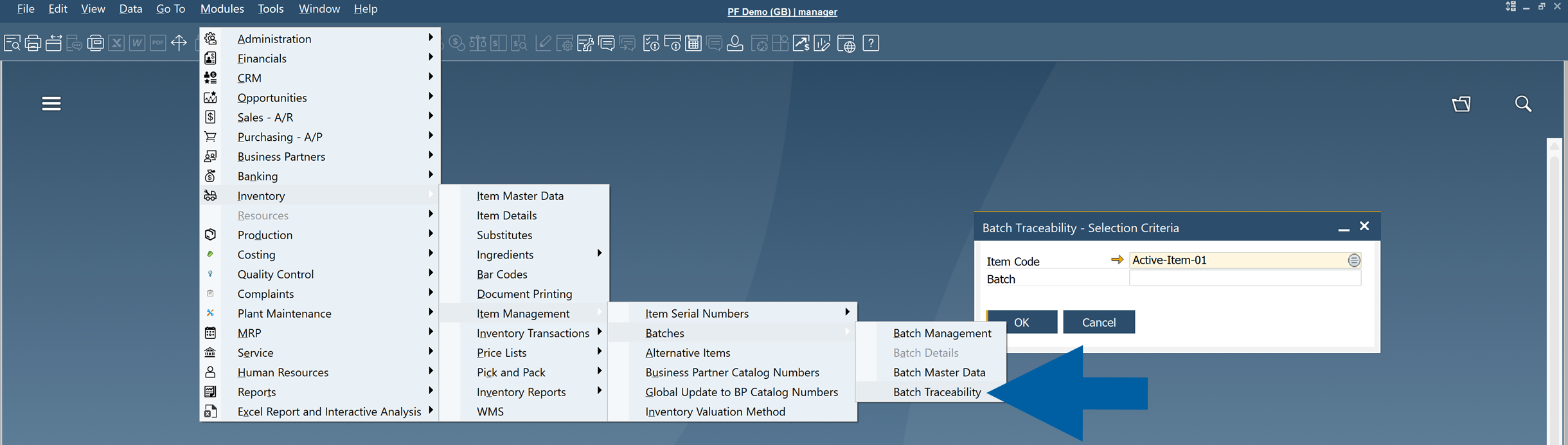Expand the Price Lists submenu arrow
The image size is (1568, 445).
599,351
